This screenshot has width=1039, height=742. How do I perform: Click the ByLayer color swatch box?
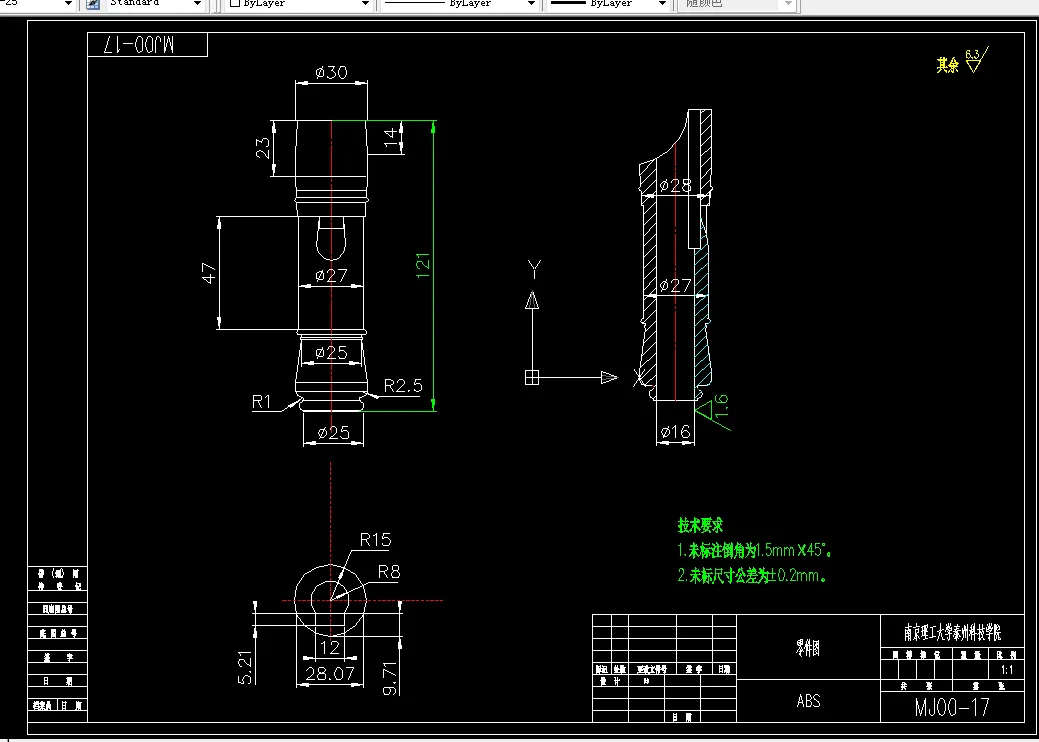235,3
